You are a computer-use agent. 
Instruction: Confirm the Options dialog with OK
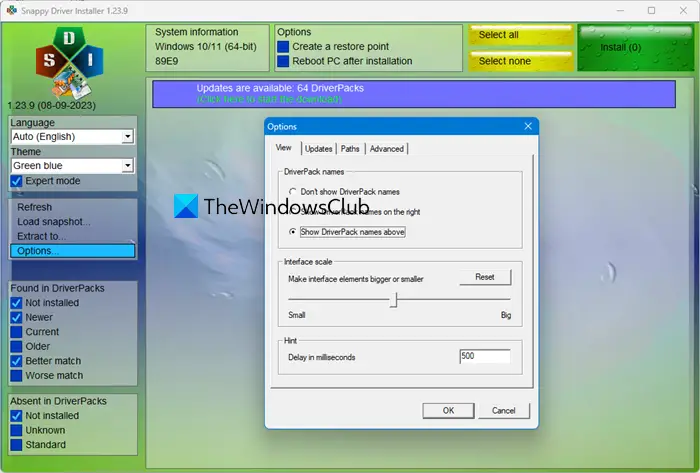coord(448,411)
